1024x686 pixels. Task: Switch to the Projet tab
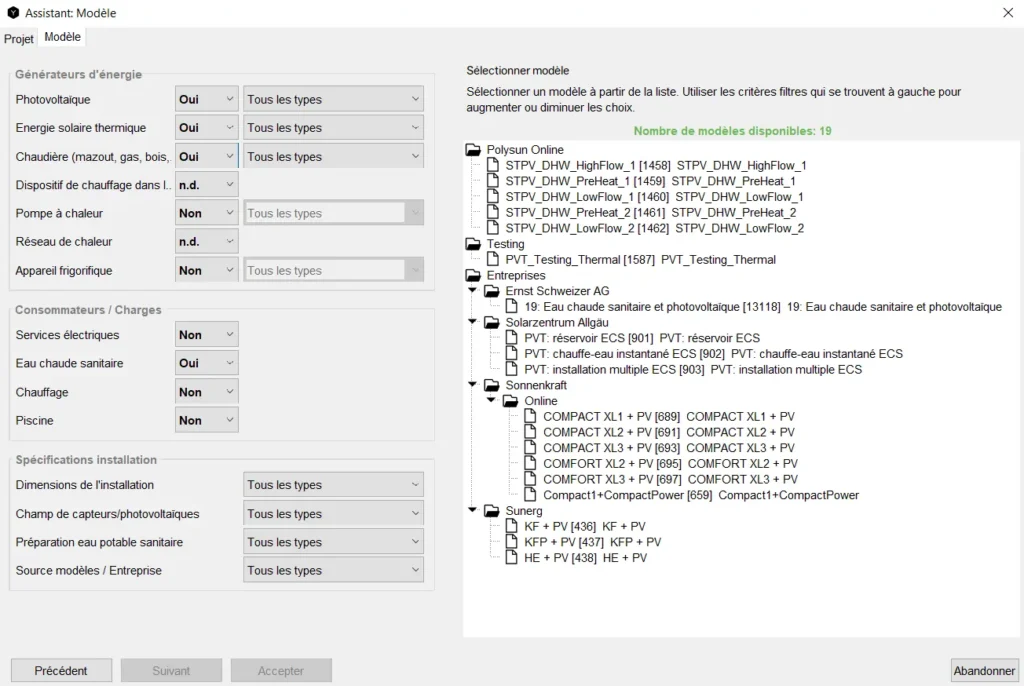[19, 39]
